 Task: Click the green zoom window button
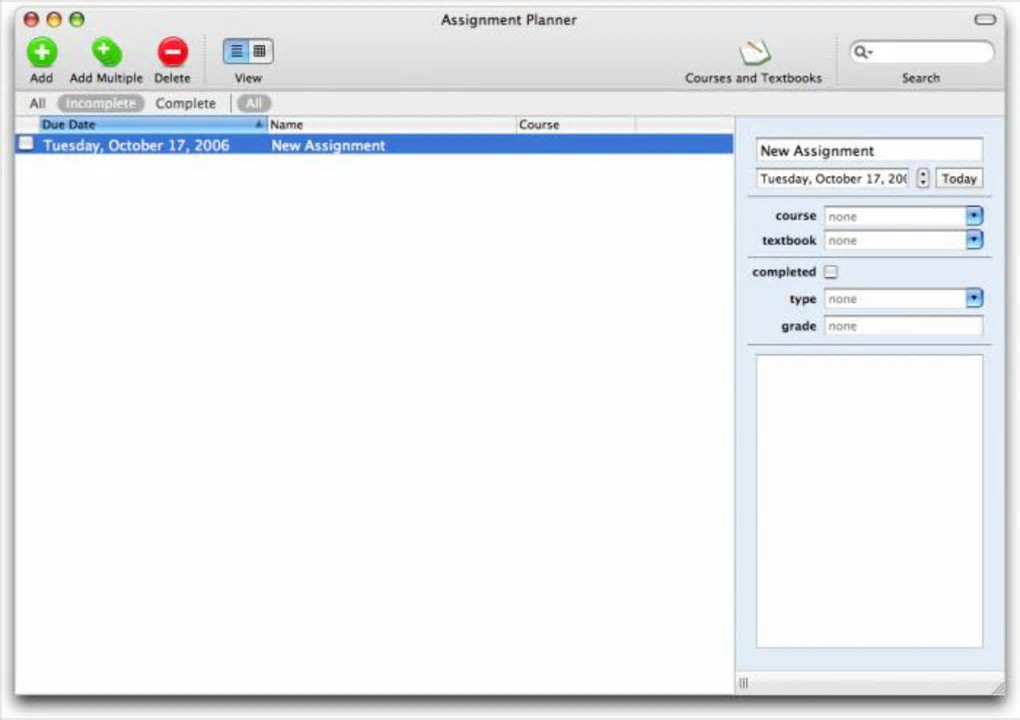[77, 20]
